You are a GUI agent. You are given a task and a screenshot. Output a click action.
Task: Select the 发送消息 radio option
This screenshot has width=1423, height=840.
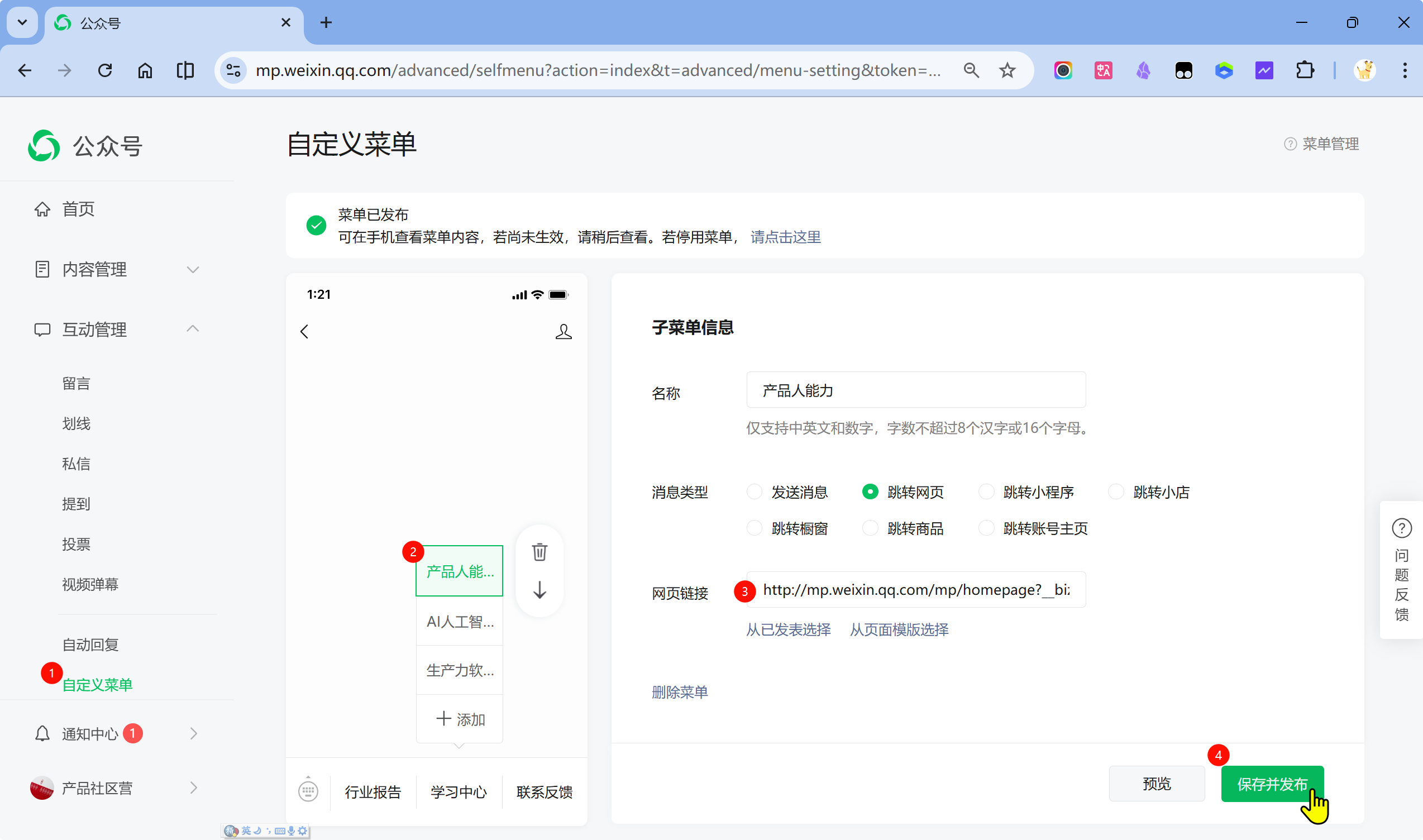(755, 492)
